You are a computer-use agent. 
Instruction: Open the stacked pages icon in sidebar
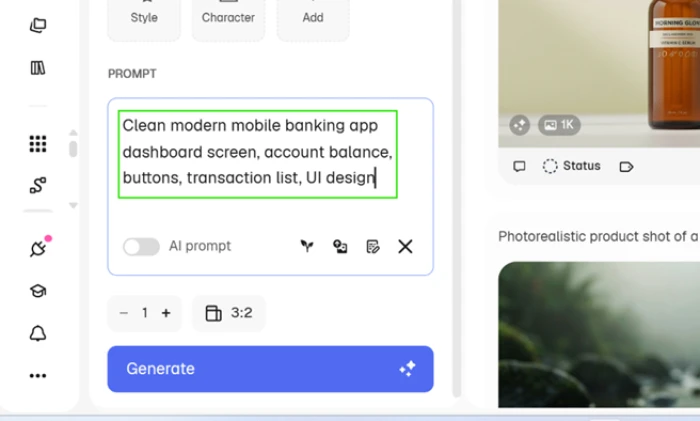[38, 25]
